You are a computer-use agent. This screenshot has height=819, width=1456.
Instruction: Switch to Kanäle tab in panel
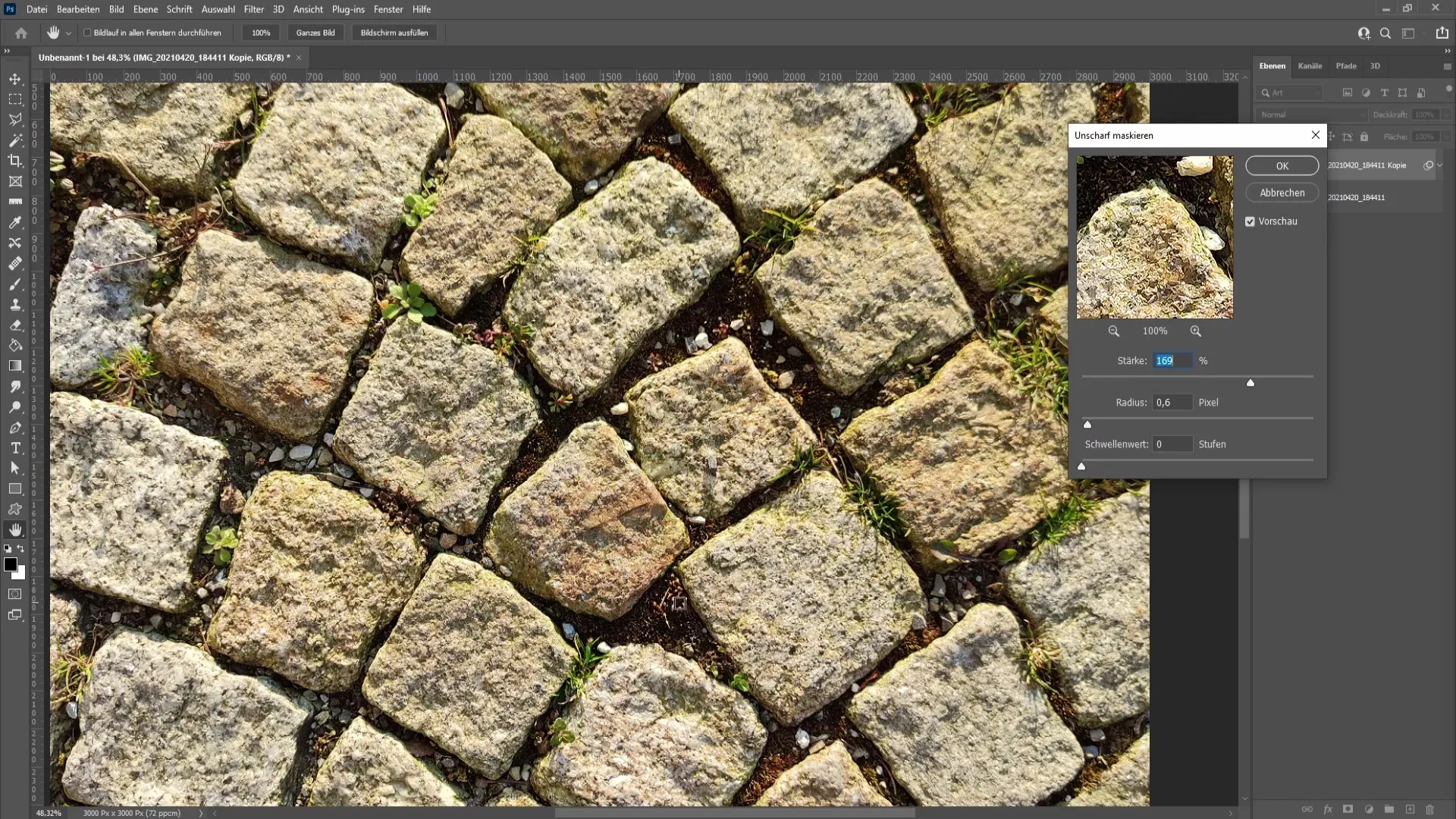pos(1310,65)
